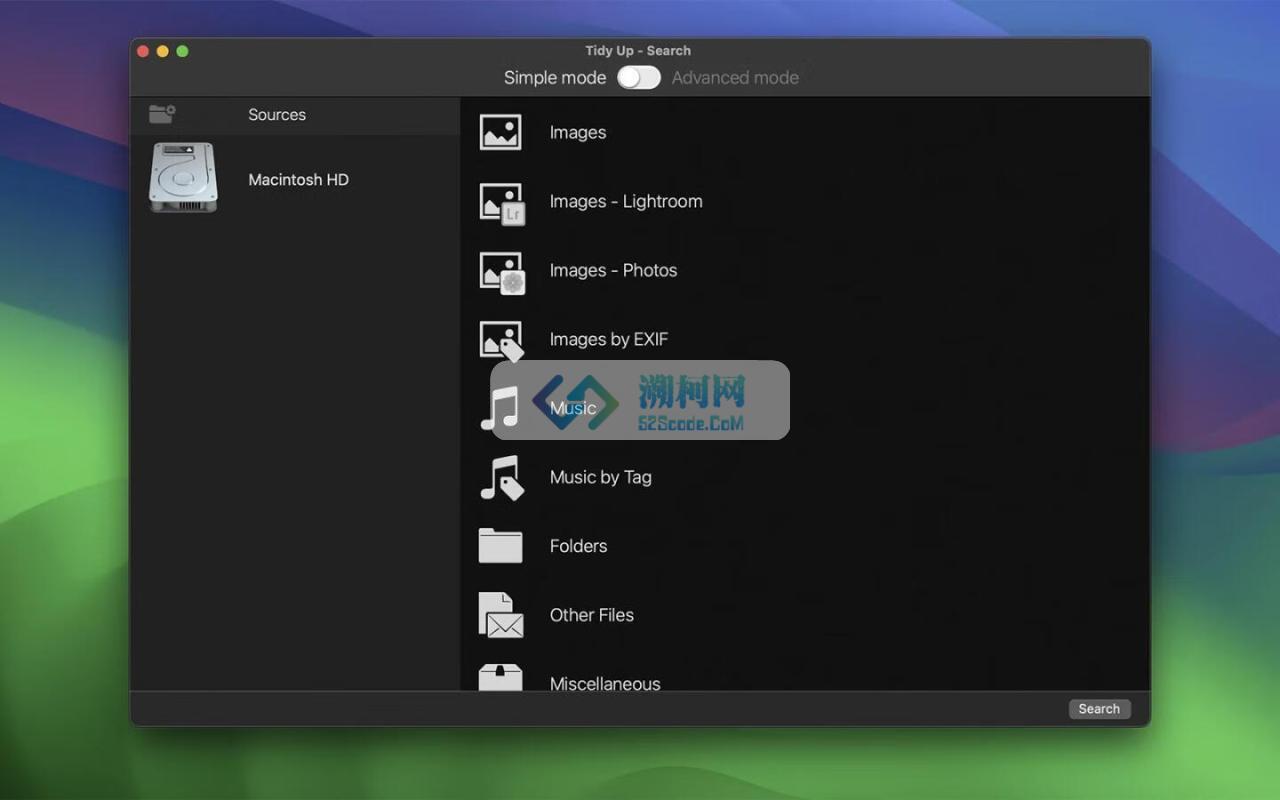Toggle the Simple/Advanced mode switch
Viewport: 1280px width, 800px height.
coord(638,77)
